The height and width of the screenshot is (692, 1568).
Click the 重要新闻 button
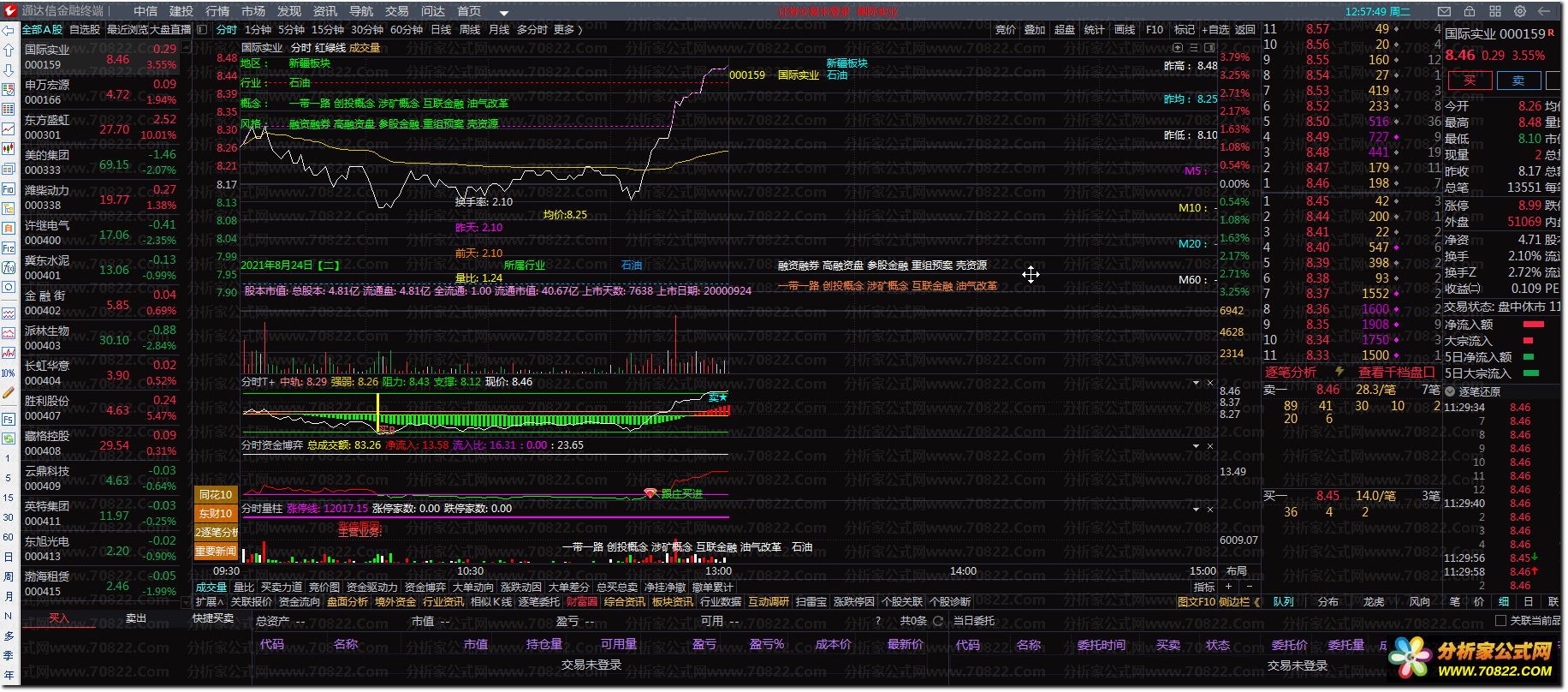pyautogui.click(x=216, y=551)
